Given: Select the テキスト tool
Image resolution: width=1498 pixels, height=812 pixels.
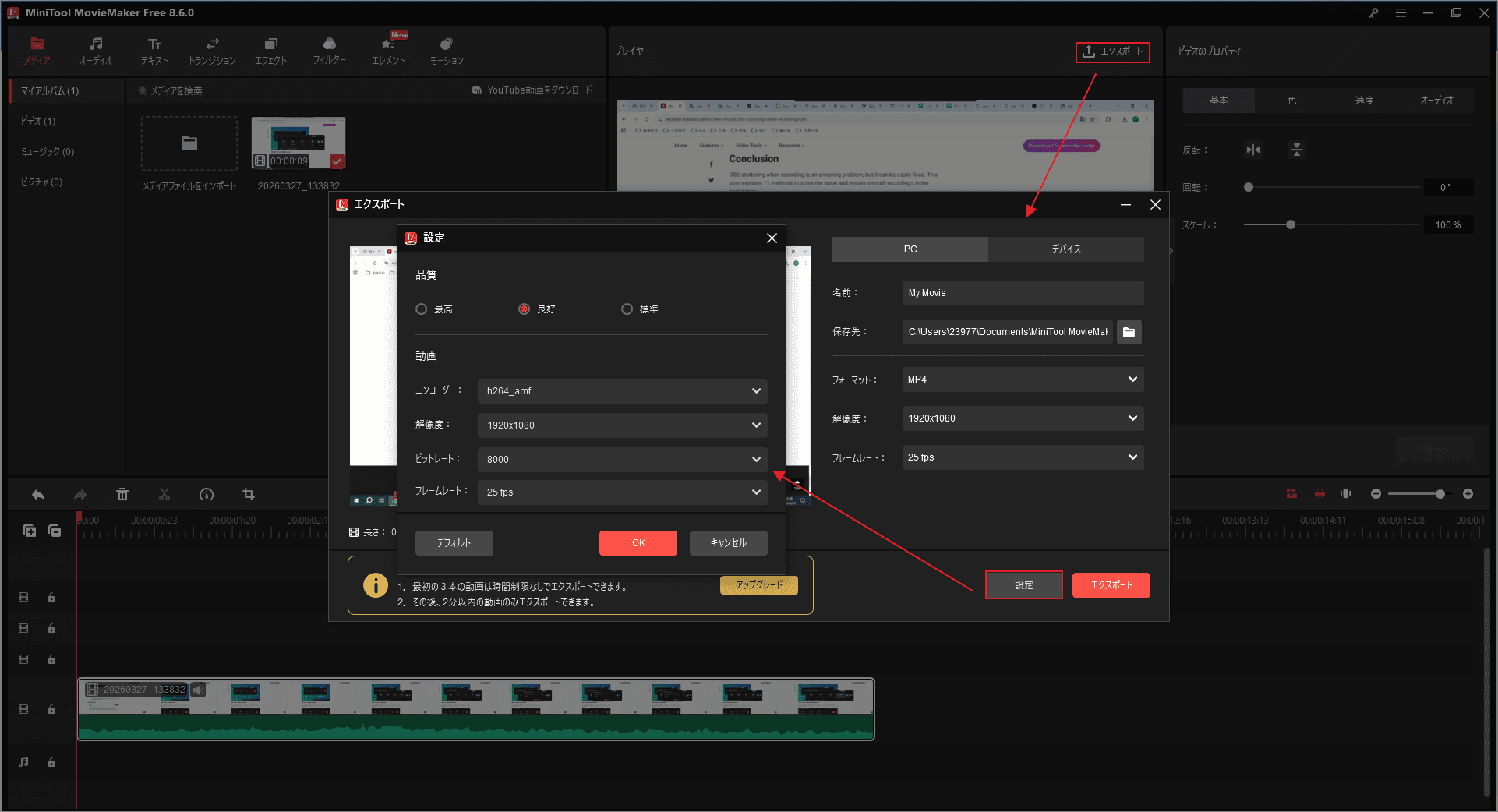Looking at the screenshot, I should pyautogui.click(x=154, y=50).
